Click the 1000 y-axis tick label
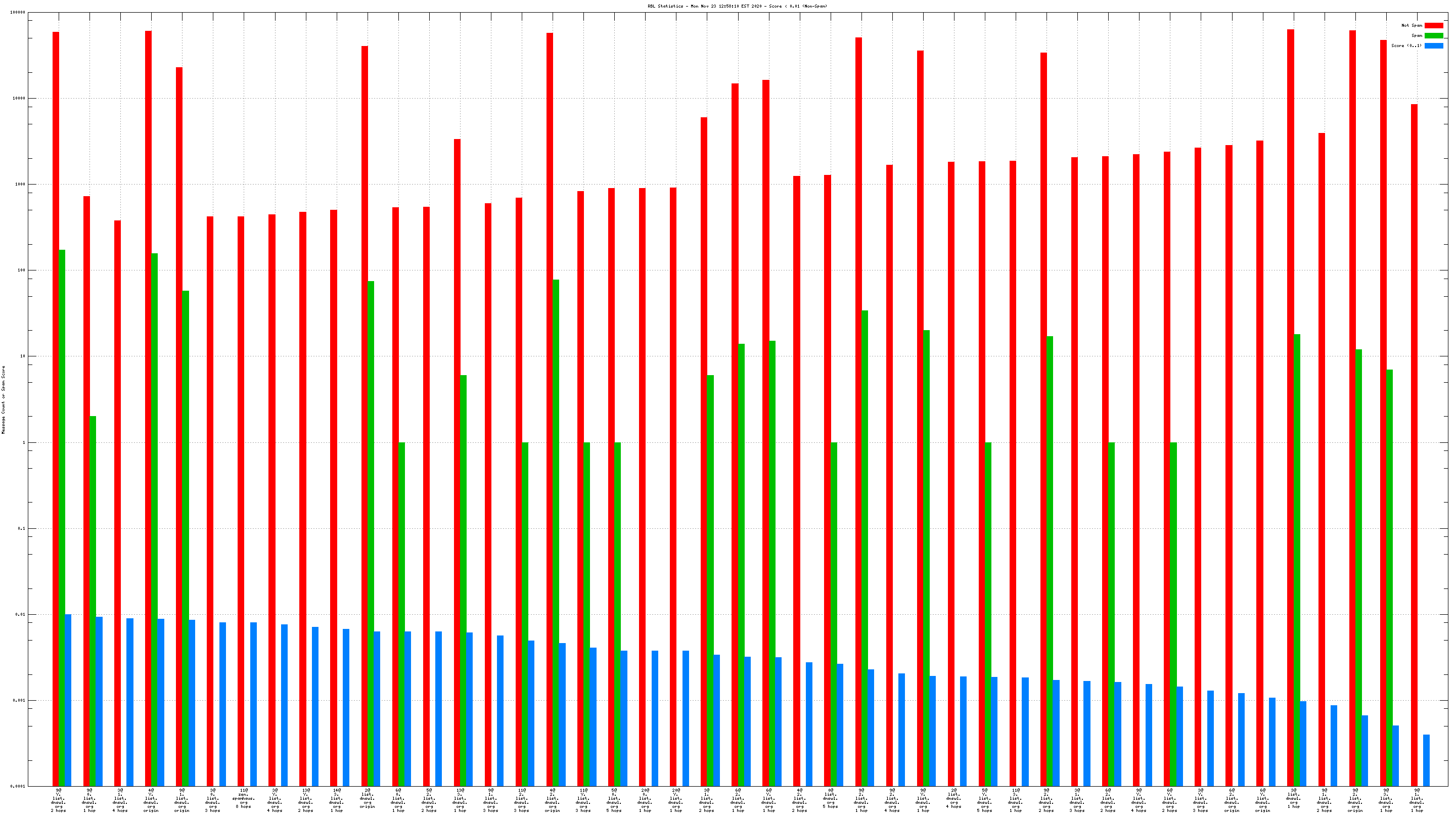1456x819 pixels. [x=20, y=184]
